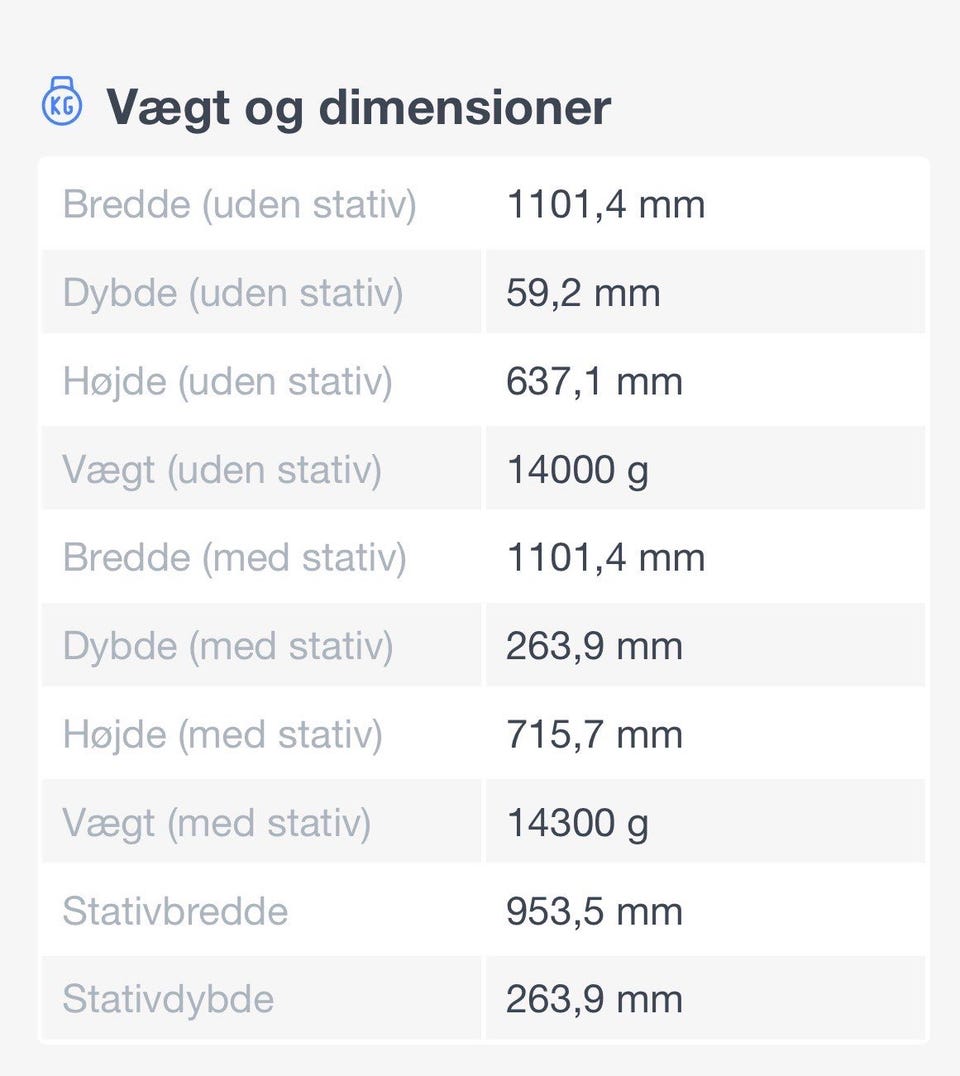The height and width of the screenshot is (1076, 960).
Task: Select the 'Dybde (med stativ)' row label
Action: click(x=228, y=646)
